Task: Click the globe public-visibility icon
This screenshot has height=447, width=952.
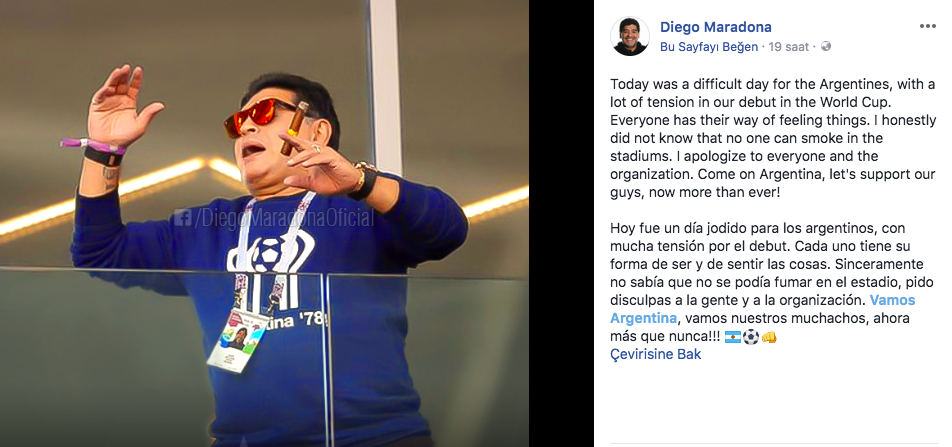Action: click(x=825, y=46)
